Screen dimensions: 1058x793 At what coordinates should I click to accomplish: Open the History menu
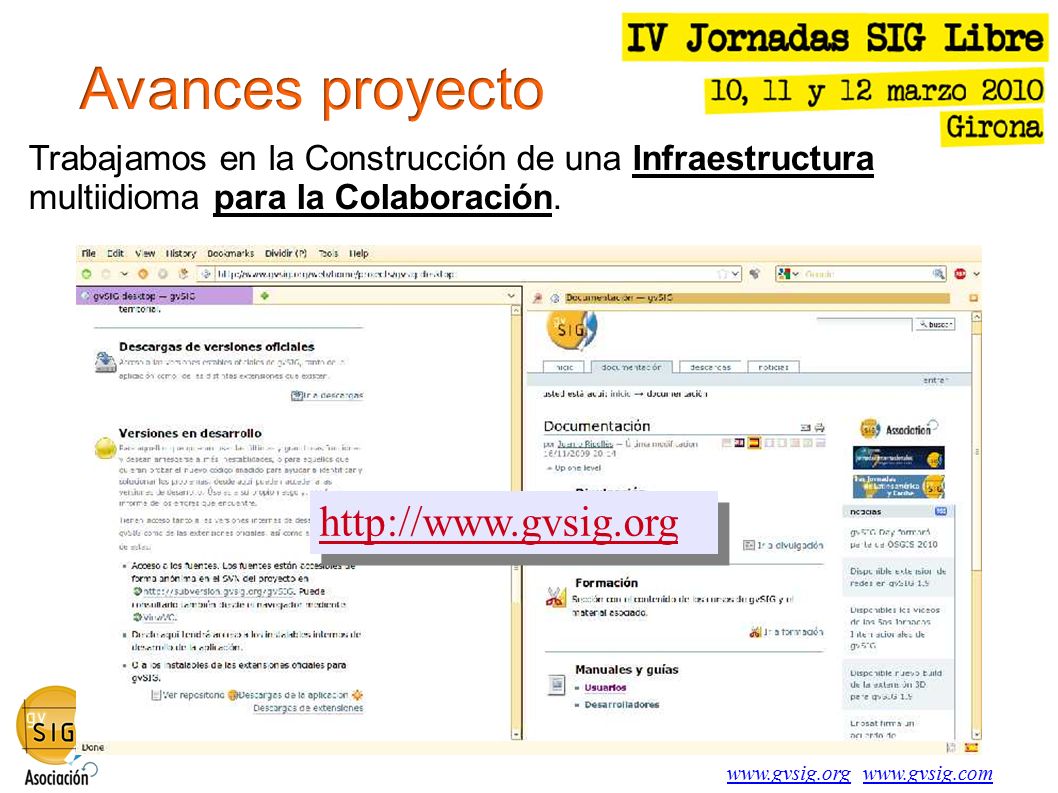click(x=181, y=253)
